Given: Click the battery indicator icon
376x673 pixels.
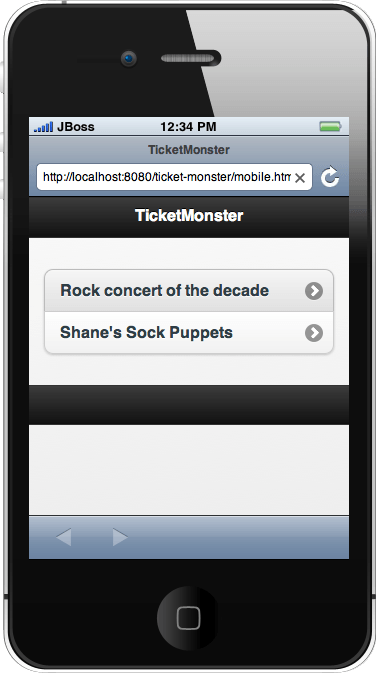Looking at the screenshot, I should click(x=330, y=126).
